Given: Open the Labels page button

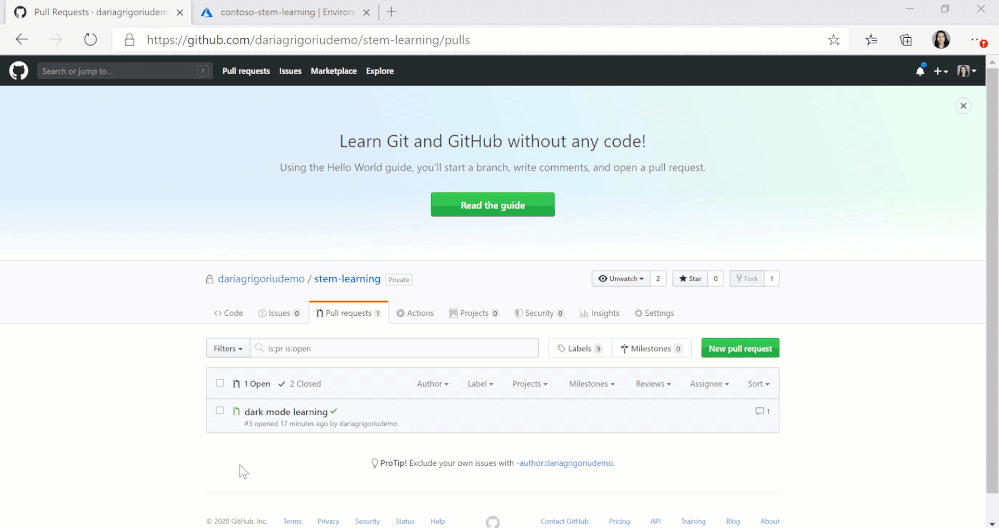Looking at the screenshot, I should pyautogui.click(x=580, y=348).
